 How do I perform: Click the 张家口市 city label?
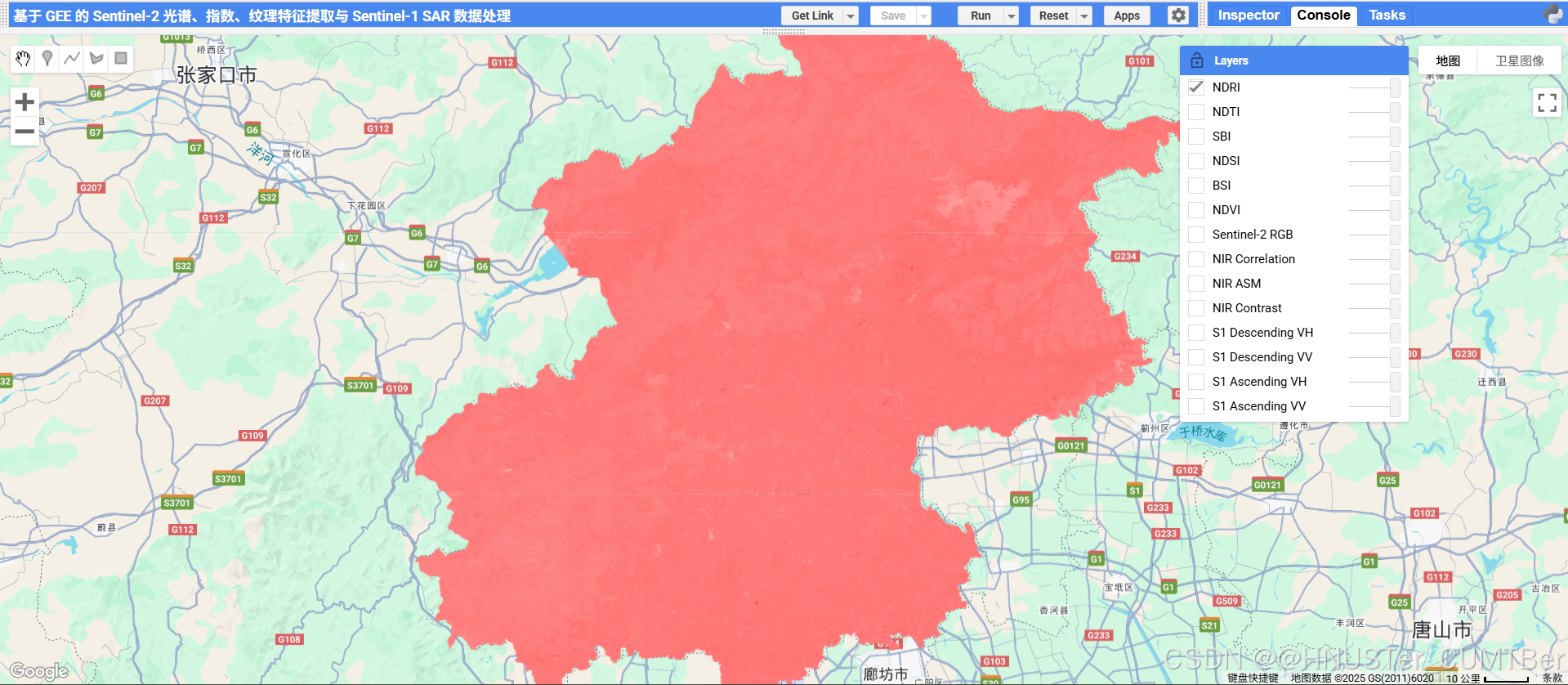pyautogui.click(x=217, y=75)
